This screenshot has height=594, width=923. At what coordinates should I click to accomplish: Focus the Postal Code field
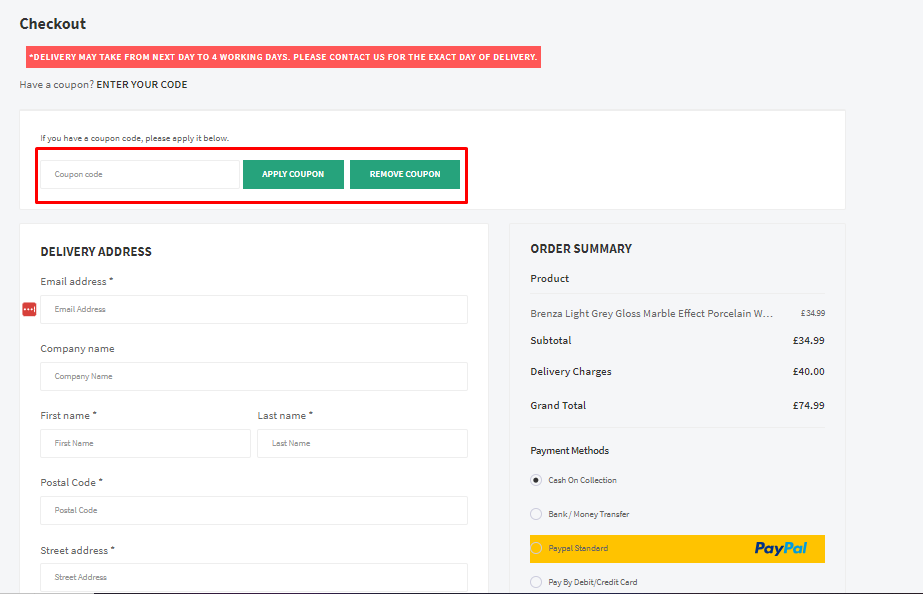[254, 510]
